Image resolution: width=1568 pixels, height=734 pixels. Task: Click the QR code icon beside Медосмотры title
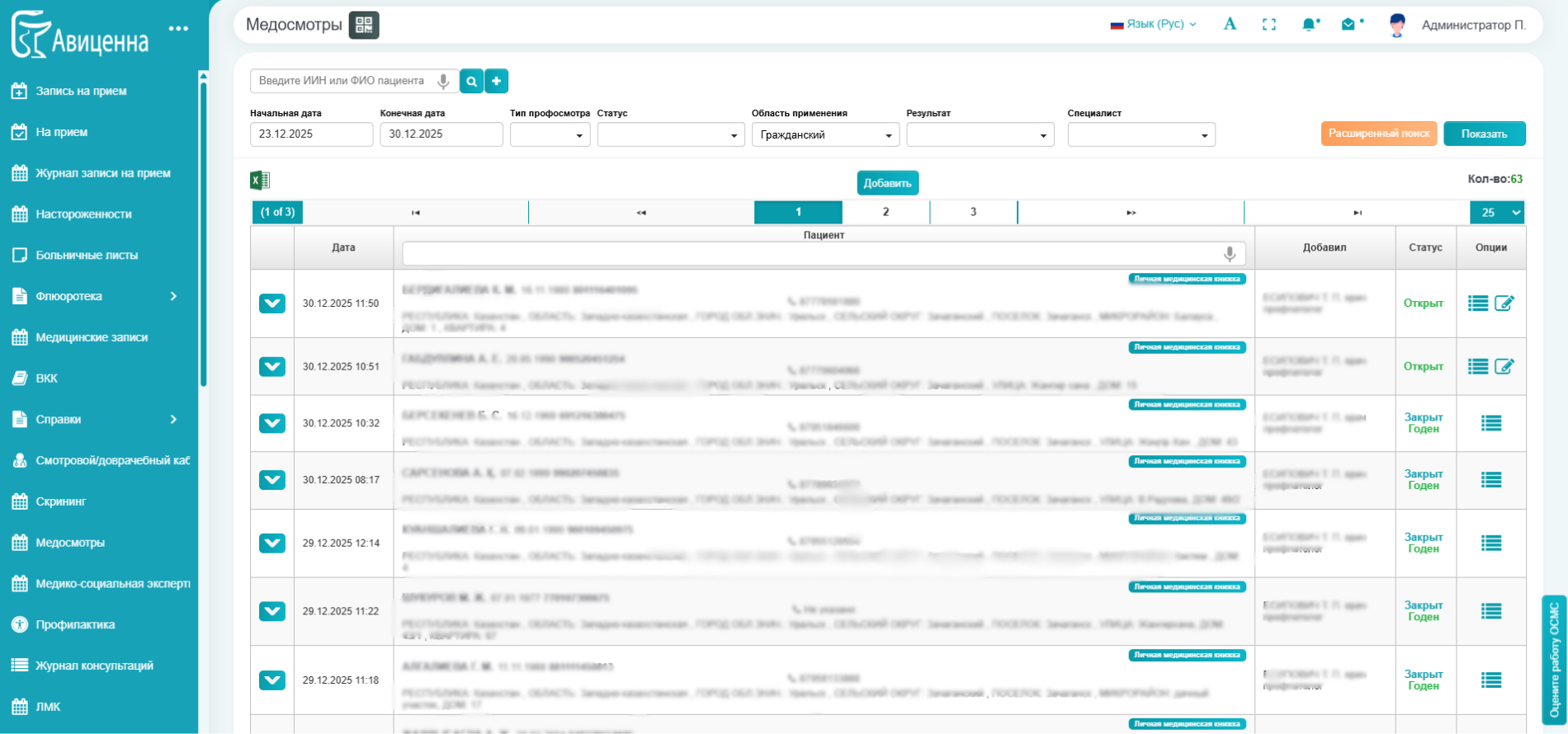tap(363, 25)
